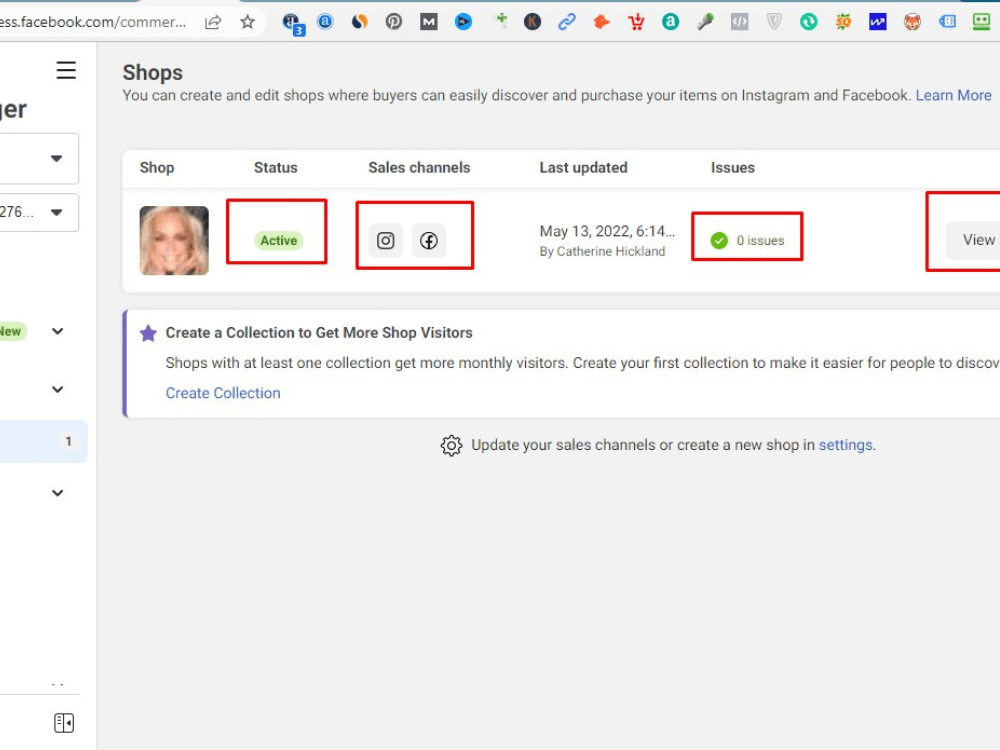Open the hamburger menu in sidebar
Viewport: 1000px width, 750px height.
click(66, 70)
